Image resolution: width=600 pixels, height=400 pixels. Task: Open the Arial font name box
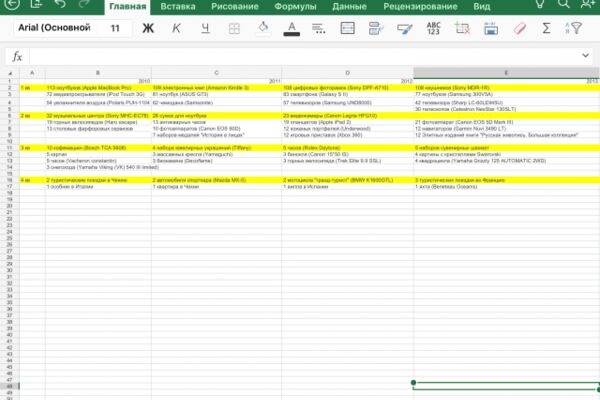point(54,28)
